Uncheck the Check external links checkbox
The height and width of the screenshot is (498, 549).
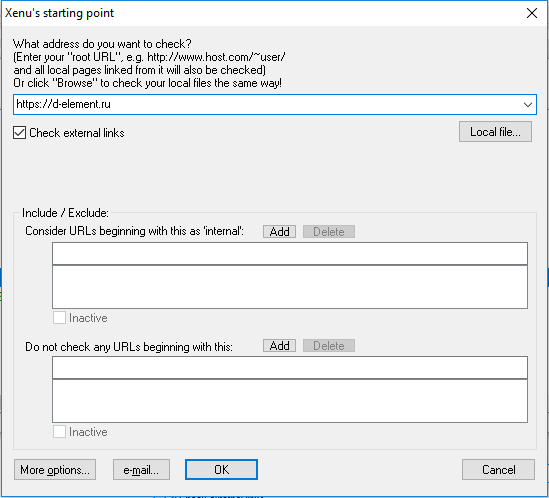(20, 133)
